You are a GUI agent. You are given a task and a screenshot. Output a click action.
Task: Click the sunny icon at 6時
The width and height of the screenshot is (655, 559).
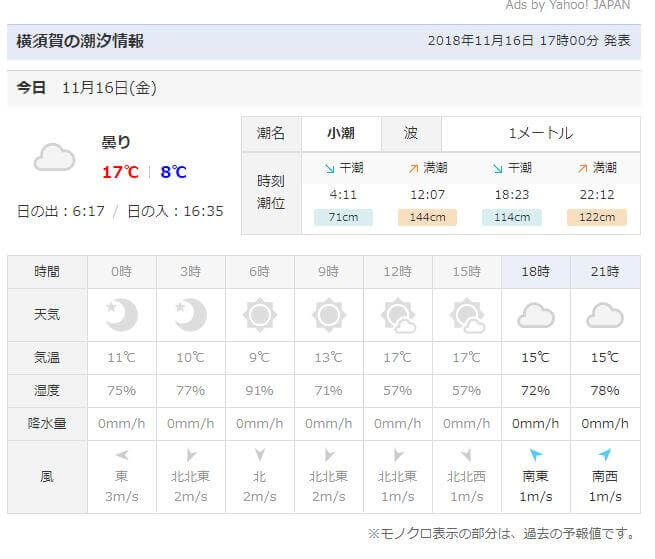click(x=259, y=315)
